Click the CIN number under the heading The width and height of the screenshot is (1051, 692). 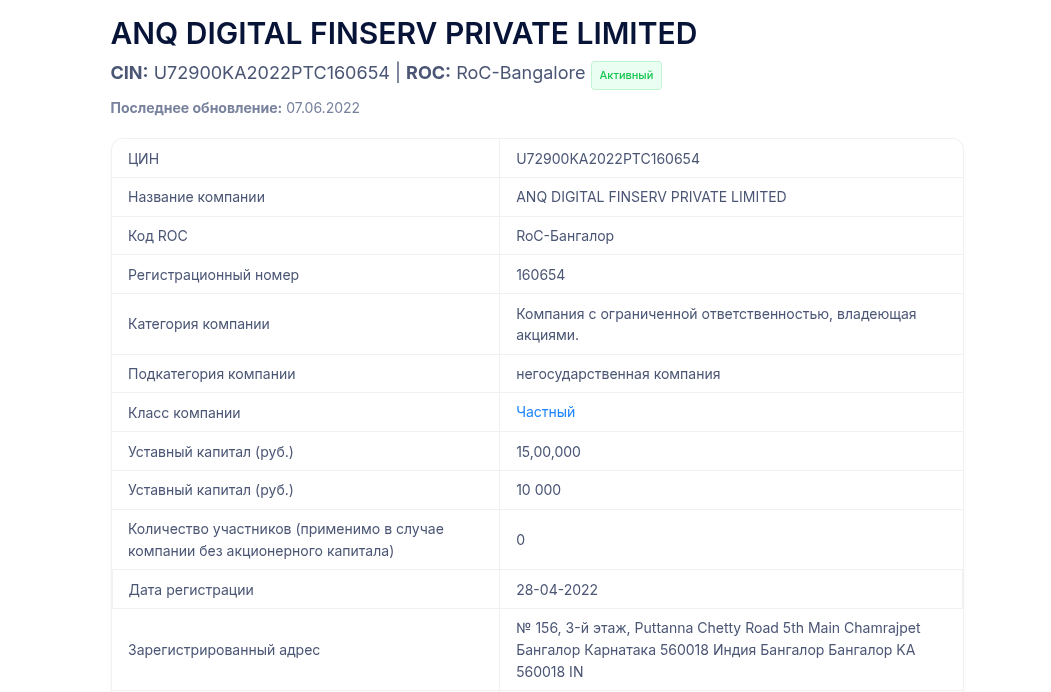coord(271,73)
